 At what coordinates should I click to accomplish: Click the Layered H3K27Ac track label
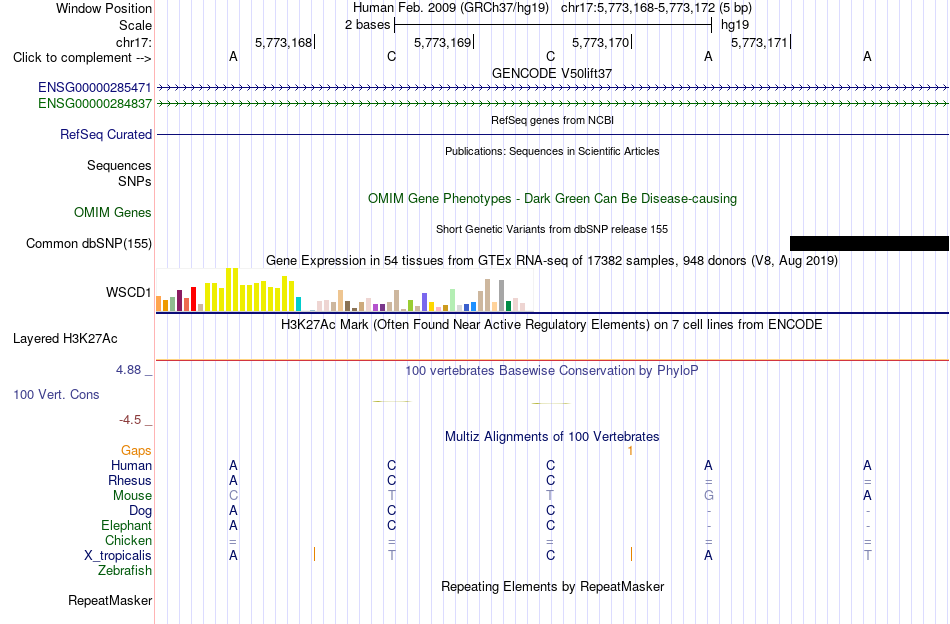coord(65,339)
